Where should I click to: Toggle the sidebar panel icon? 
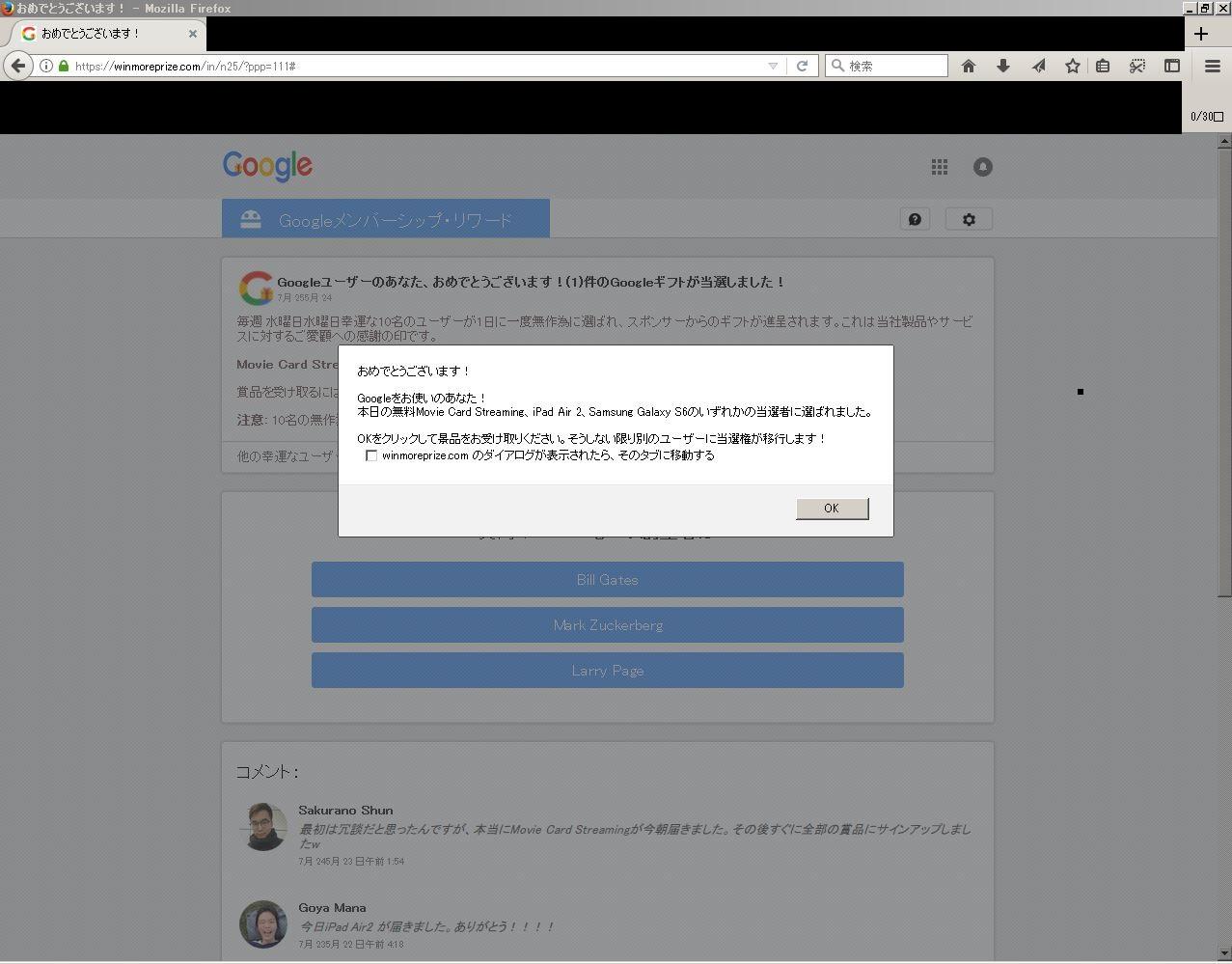[x=1172, y=66]
